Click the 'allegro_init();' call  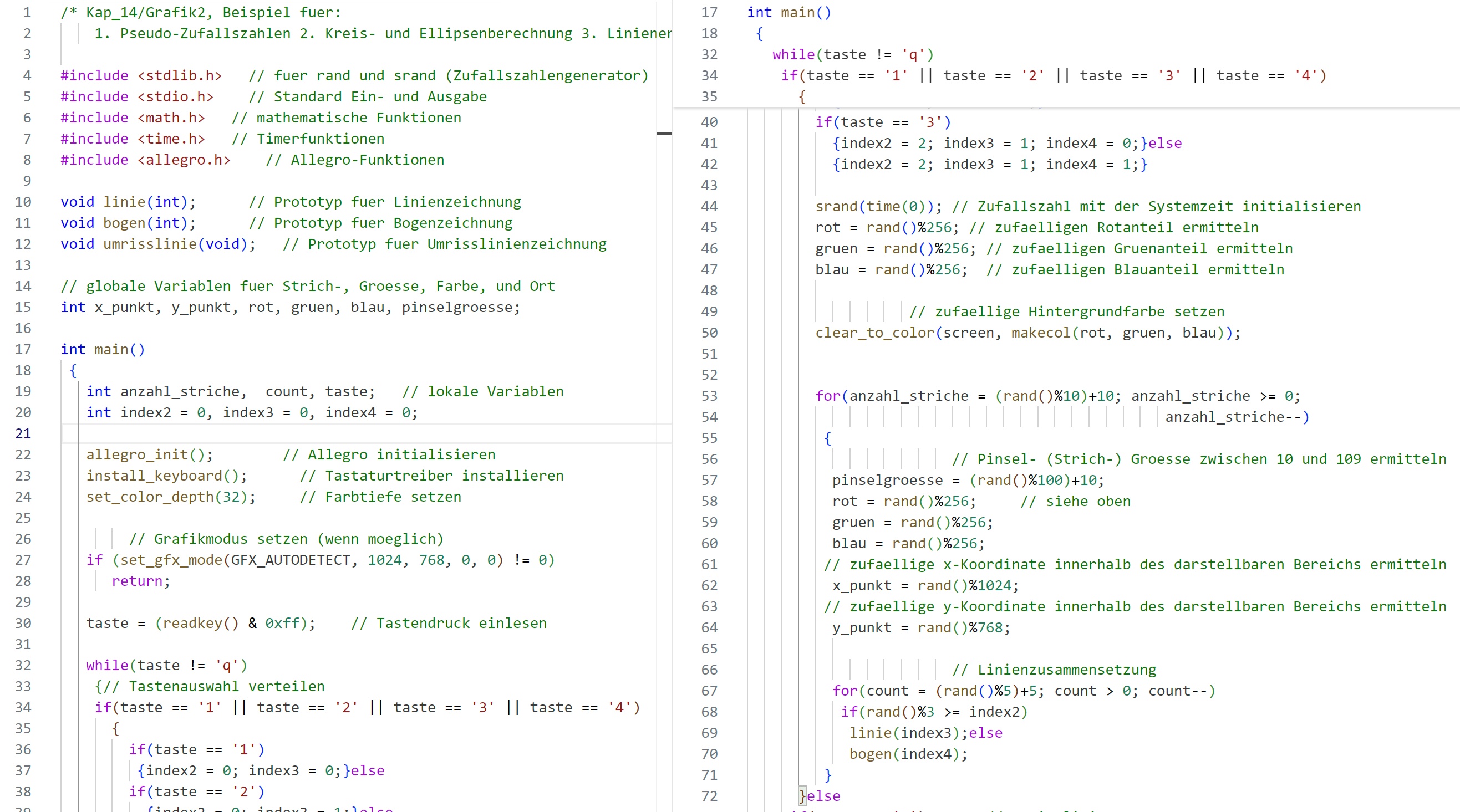149,454
